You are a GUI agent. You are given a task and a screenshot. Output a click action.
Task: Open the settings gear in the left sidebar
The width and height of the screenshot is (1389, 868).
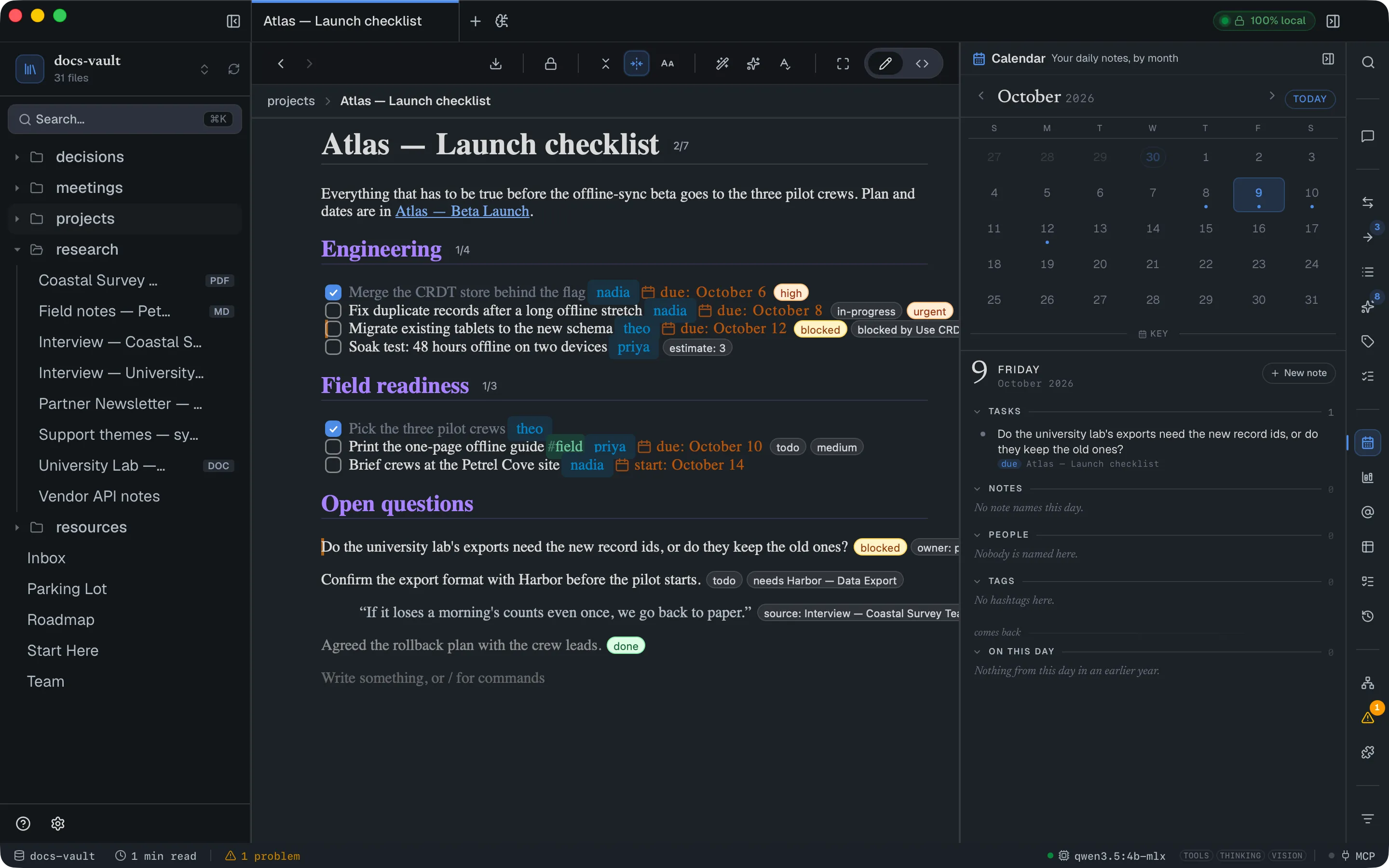58,824
